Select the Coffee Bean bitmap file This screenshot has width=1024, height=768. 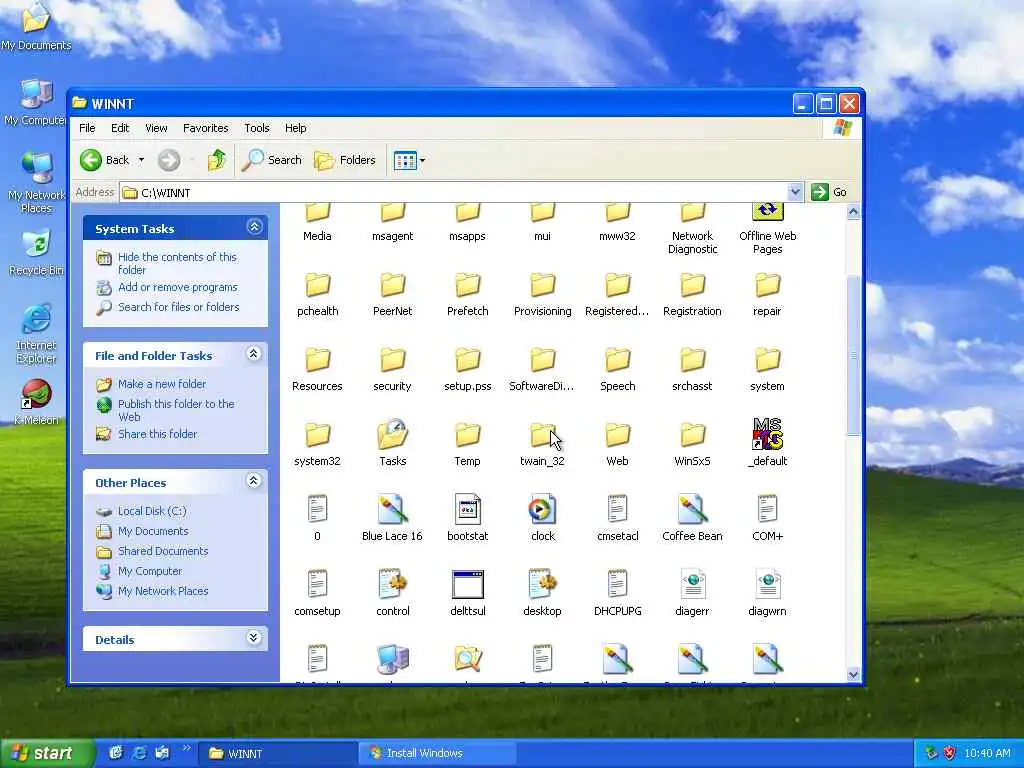[x=692, y=510]
